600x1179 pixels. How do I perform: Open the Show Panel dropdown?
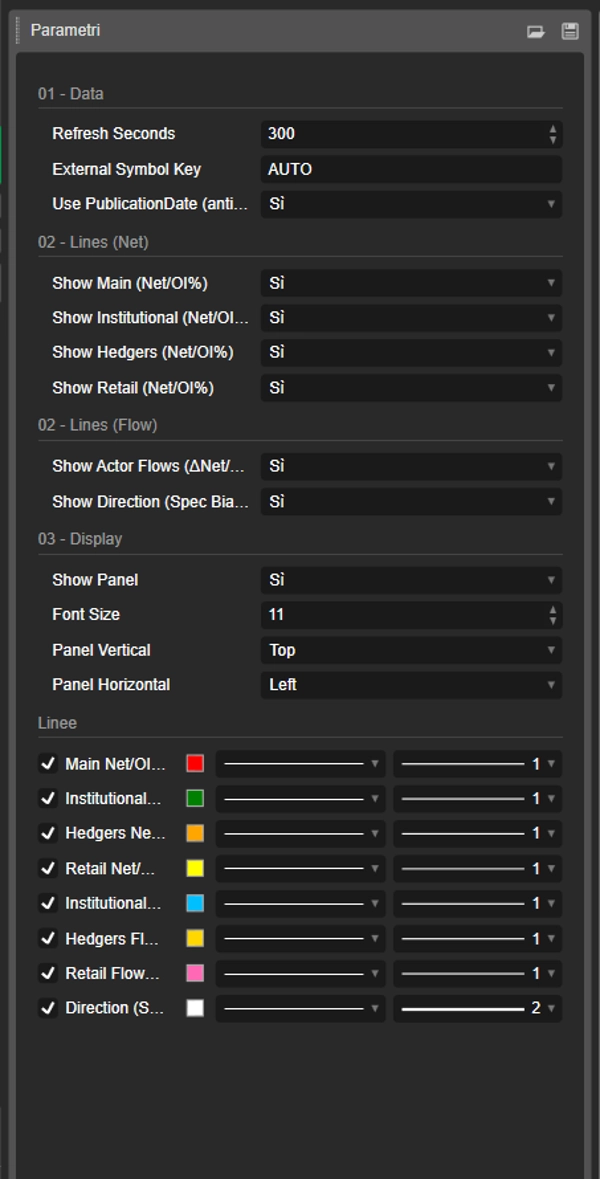pyautogui.click(x=410, y=580)
